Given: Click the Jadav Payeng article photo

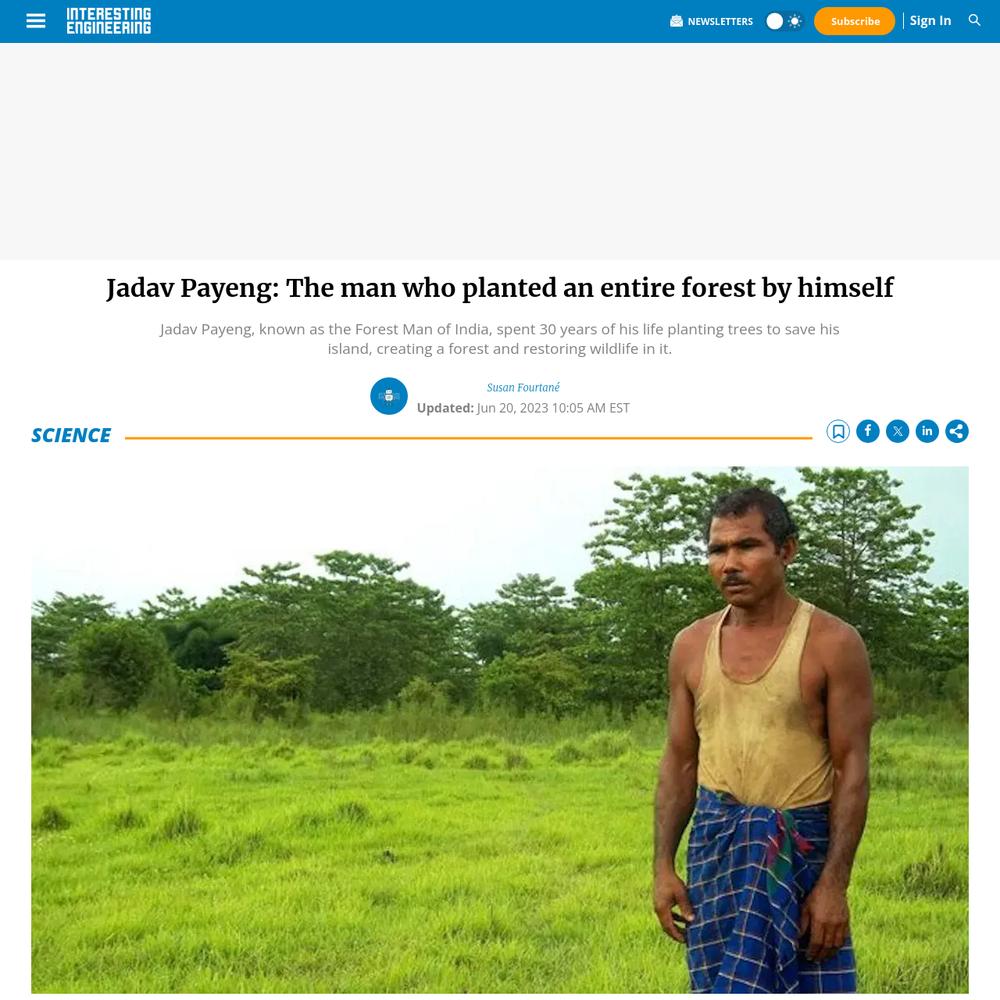Looking at the screenshot, I should (x=500, y=730).
